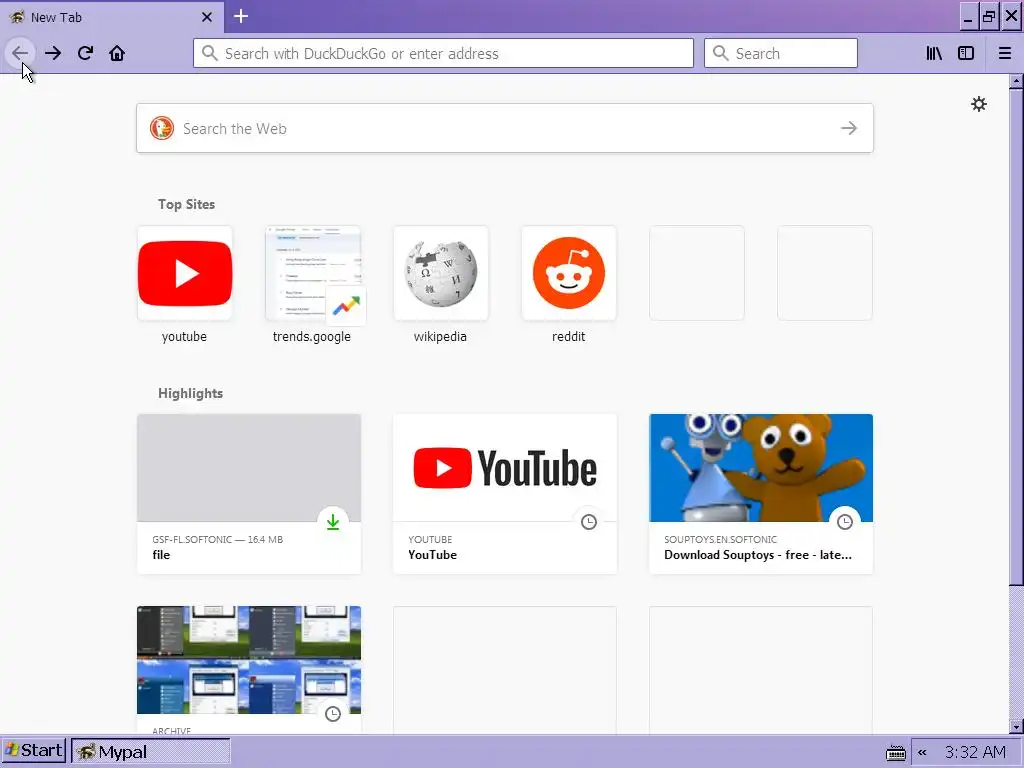
Task: Click the scrollbar up arrow
Action: point(1016,82)
